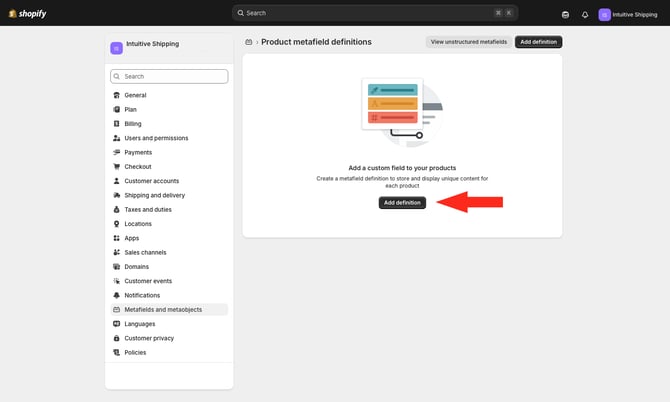Click the Intuitive Shipping avatar in the top bar

point(604,15)
